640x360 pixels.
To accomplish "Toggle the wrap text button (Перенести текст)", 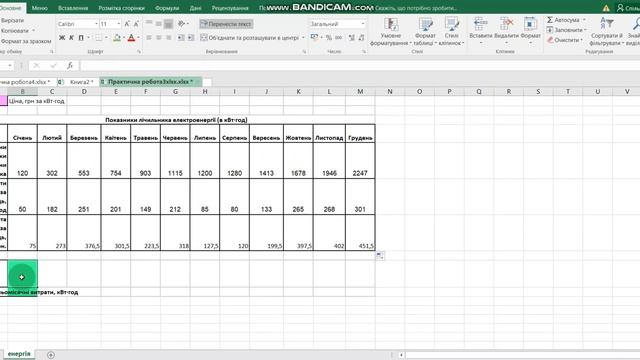I will click(226, 24).
